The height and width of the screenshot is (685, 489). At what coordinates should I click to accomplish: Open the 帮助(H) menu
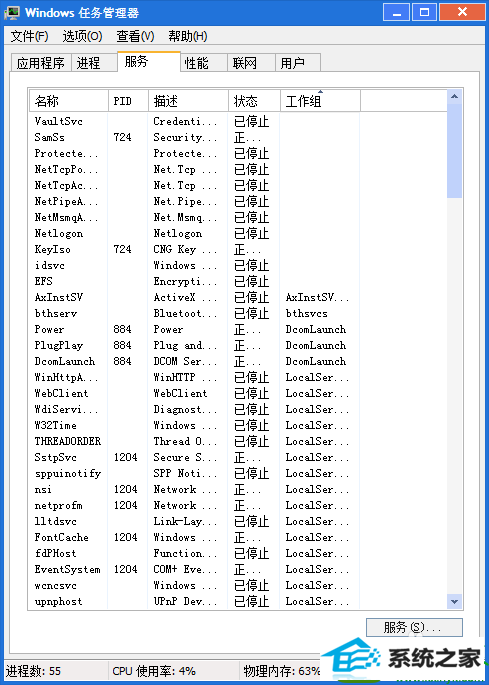click(x=188, y=36)
